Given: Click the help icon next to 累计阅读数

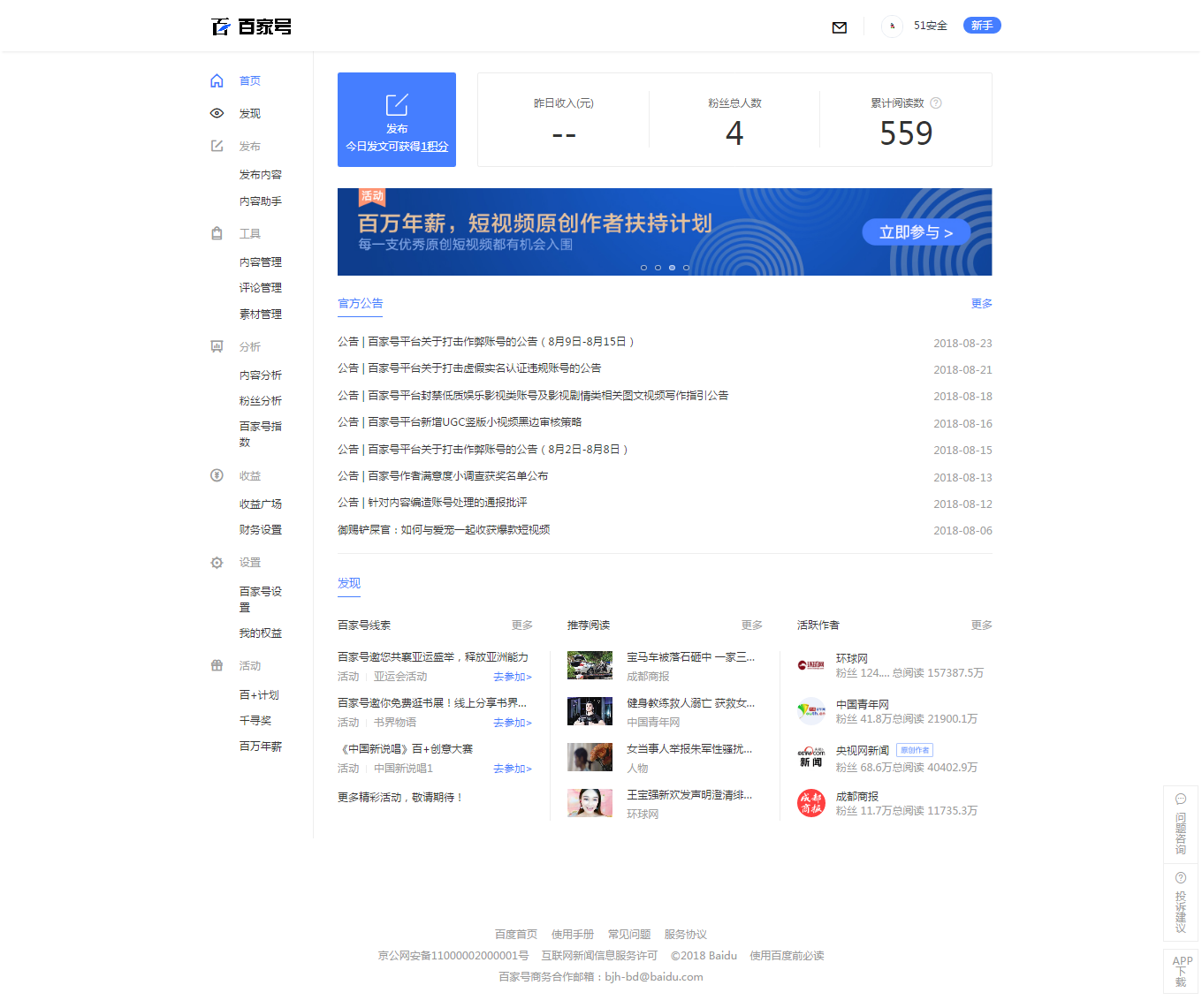Looking at the screenshot, I should click(936, 103).
